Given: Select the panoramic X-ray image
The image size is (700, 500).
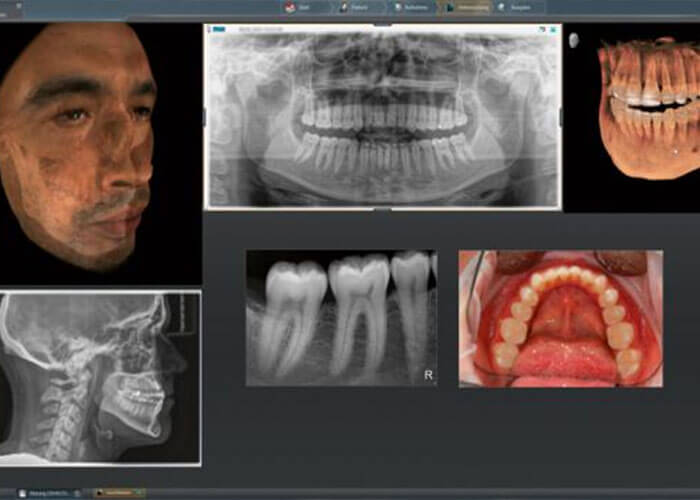Looking at the screenshot, I should pos(383,117).
